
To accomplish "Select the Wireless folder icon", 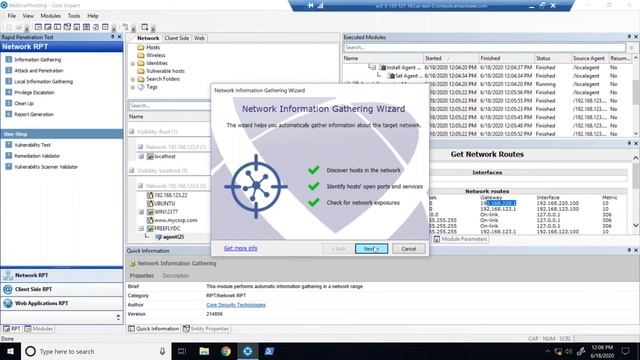I will (x=141, y=55).
